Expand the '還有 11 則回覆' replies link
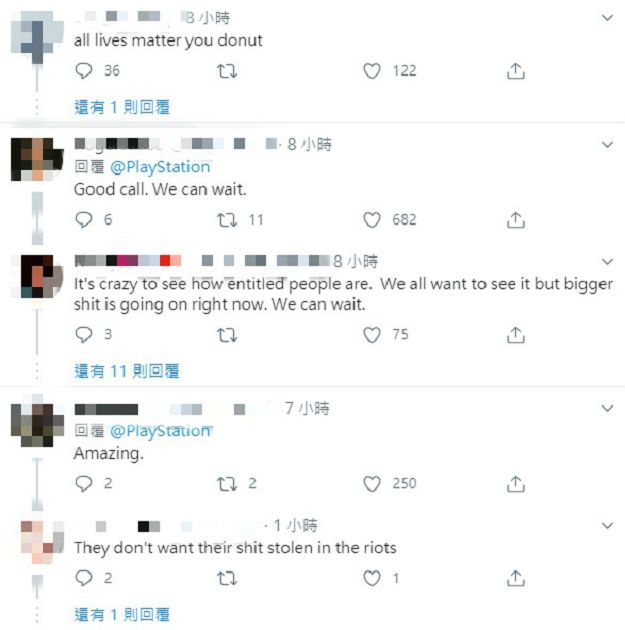This screenshot has width=625, height=630. point(127,371)
